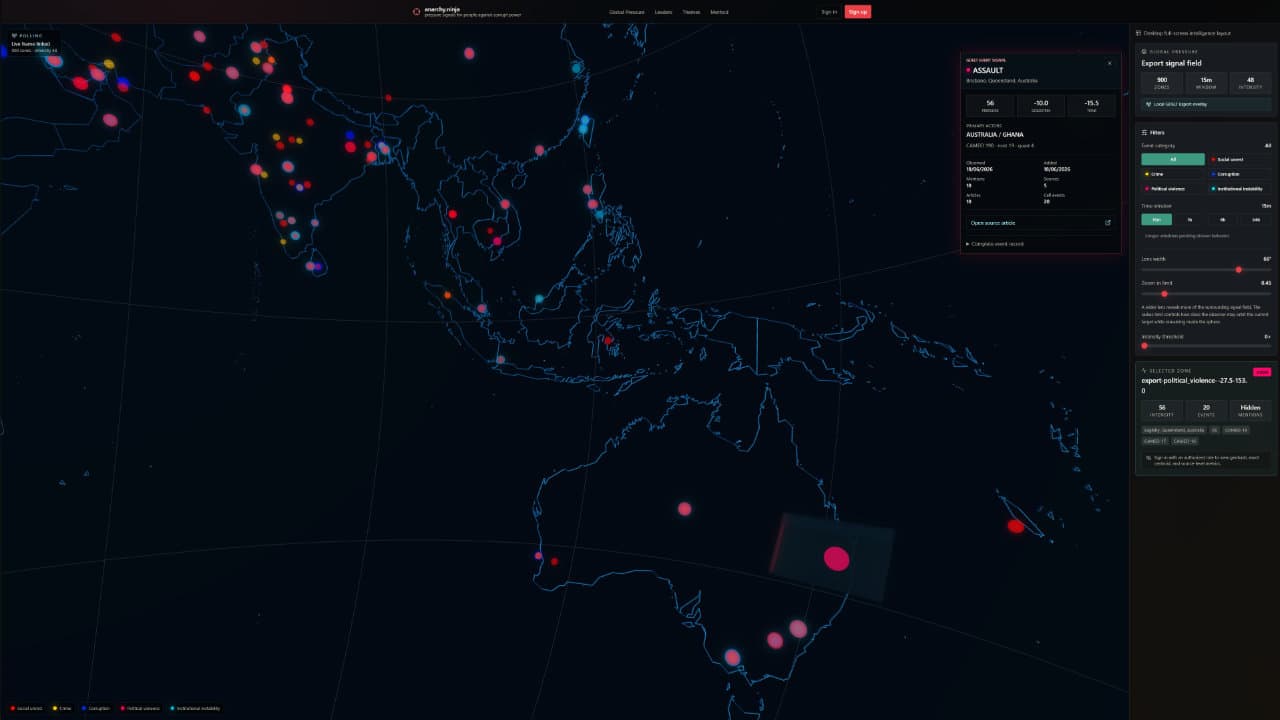
Task: Open the source article link
Action: tap(1040, 223)
